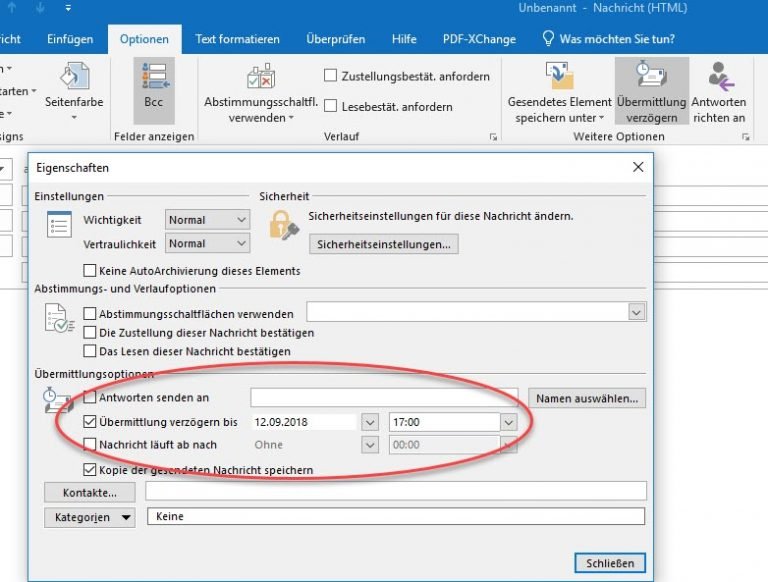
Task: Open the Überprüfen tab
Action: click(336, 39)
